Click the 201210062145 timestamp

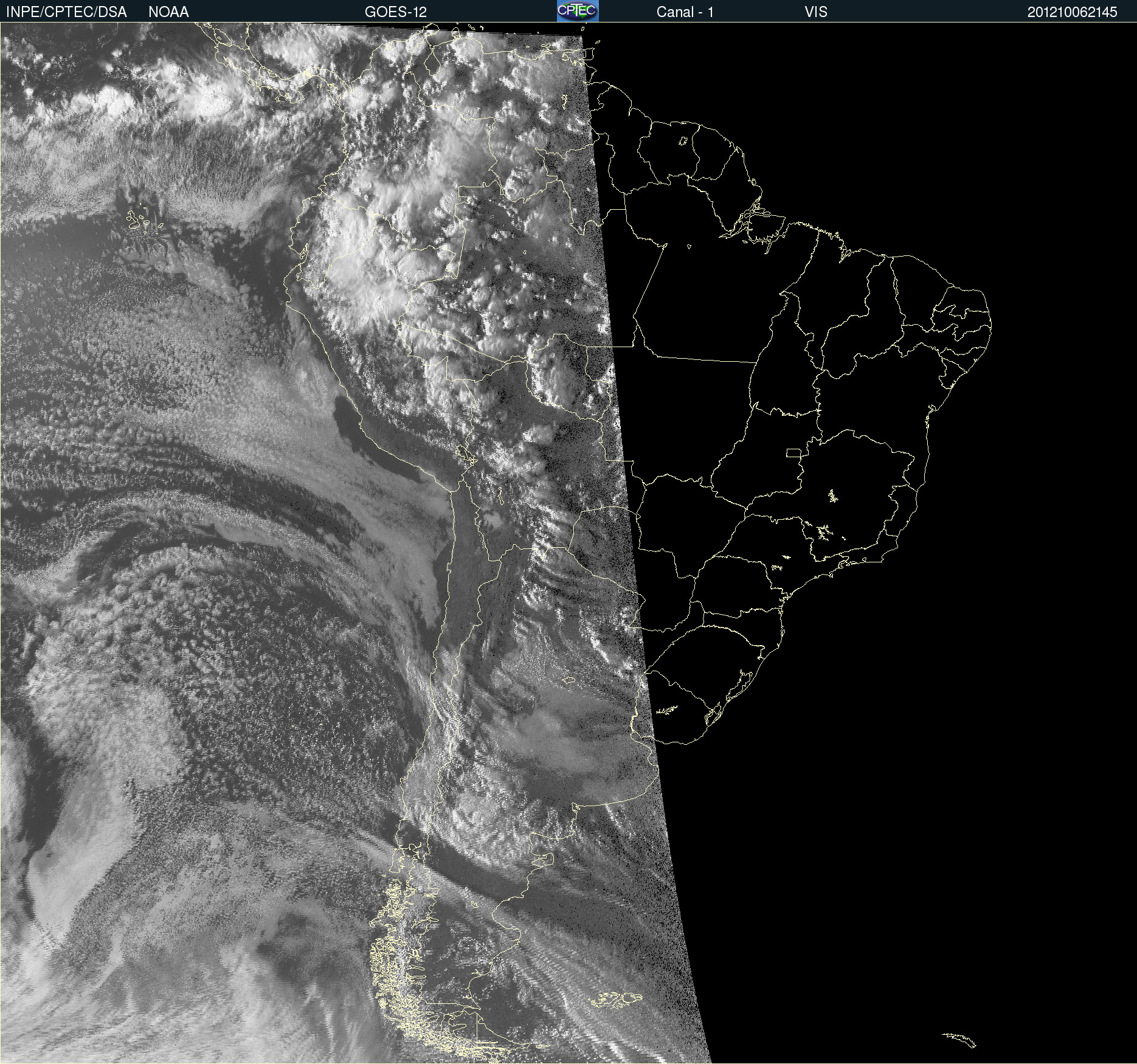point(1073,12)
